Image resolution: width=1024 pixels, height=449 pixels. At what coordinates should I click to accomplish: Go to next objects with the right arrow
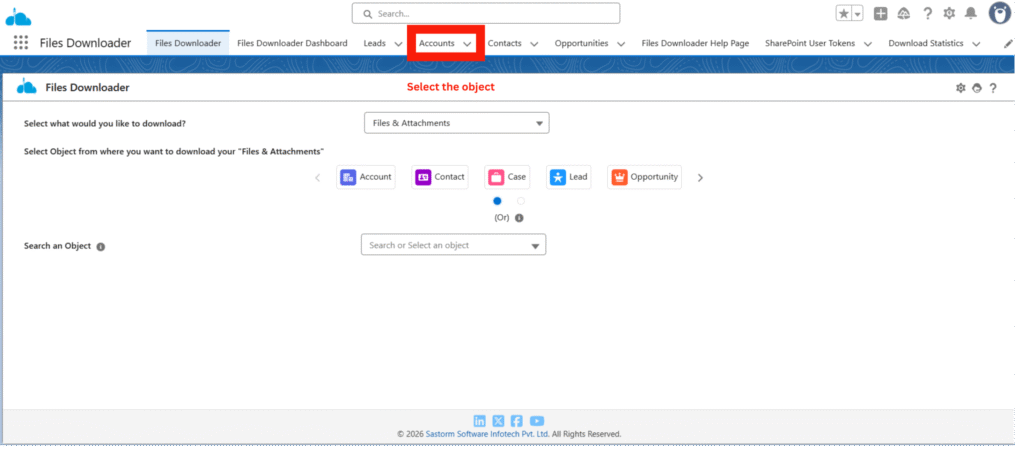[x=700, y=178]
